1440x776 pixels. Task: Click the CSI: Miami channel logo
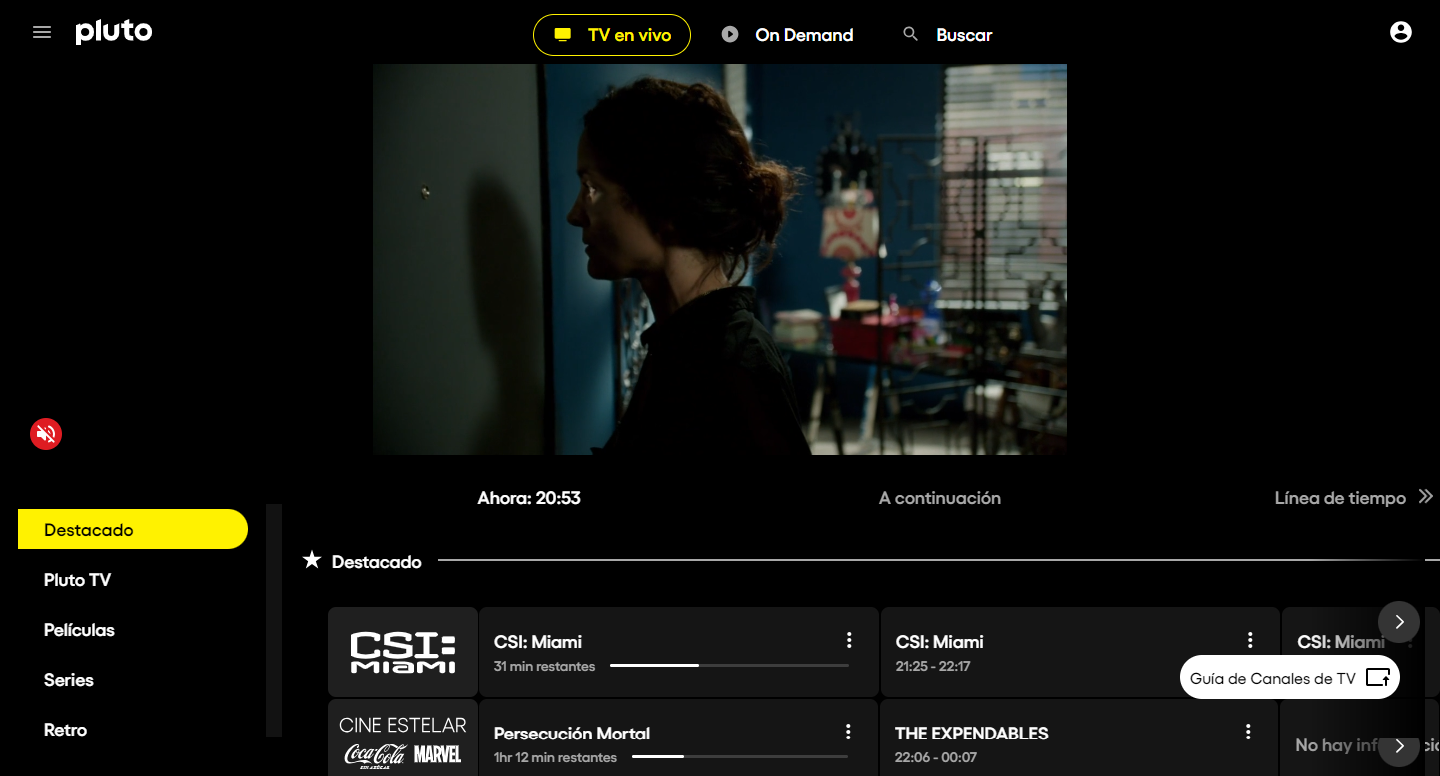[402, 651]
